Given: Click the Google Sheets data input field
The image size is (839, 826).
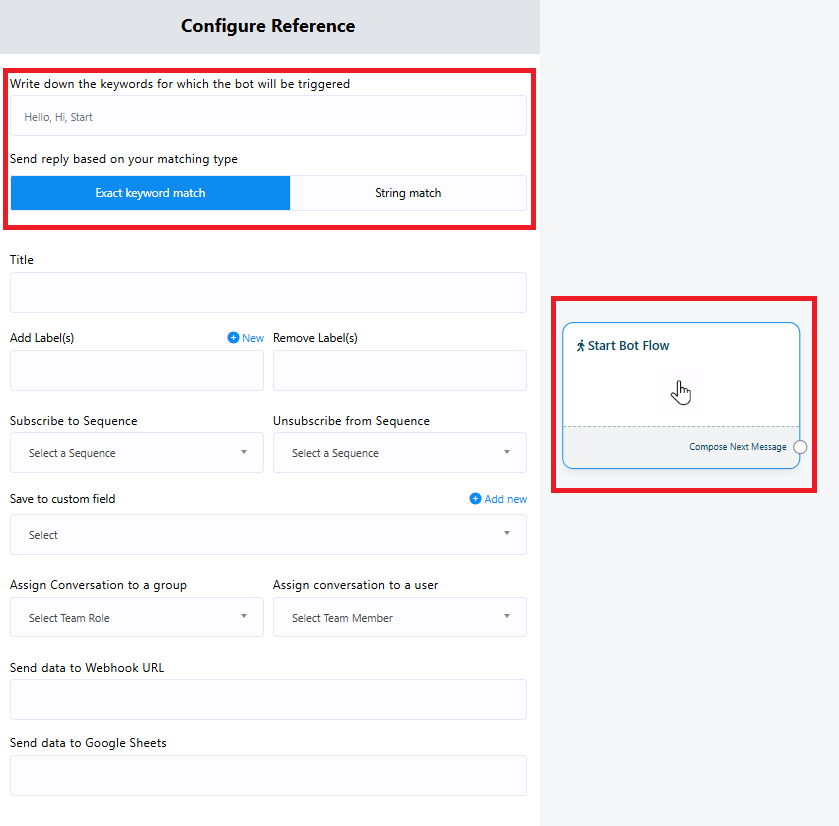Looking at the screenshot, I should [268, 775].
